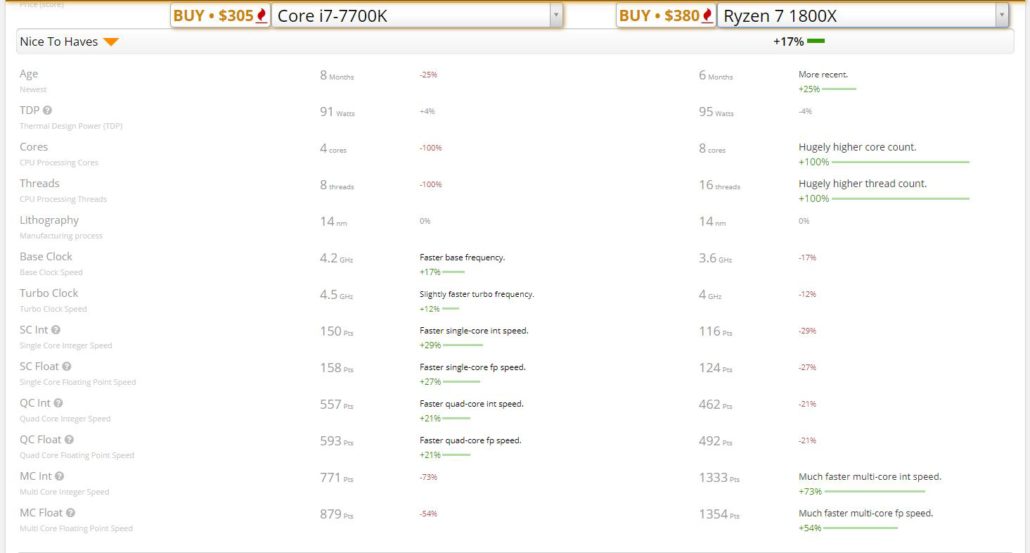Click 'Much faster multi-core fp speed.' text

[x=866, y=514]
